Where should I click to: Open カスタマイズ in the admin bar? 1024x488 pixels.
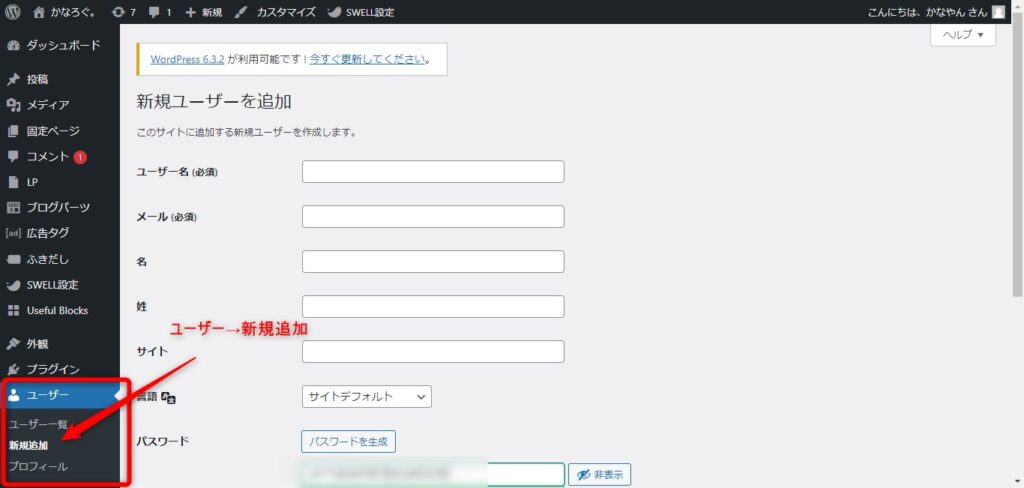[276, 12]
